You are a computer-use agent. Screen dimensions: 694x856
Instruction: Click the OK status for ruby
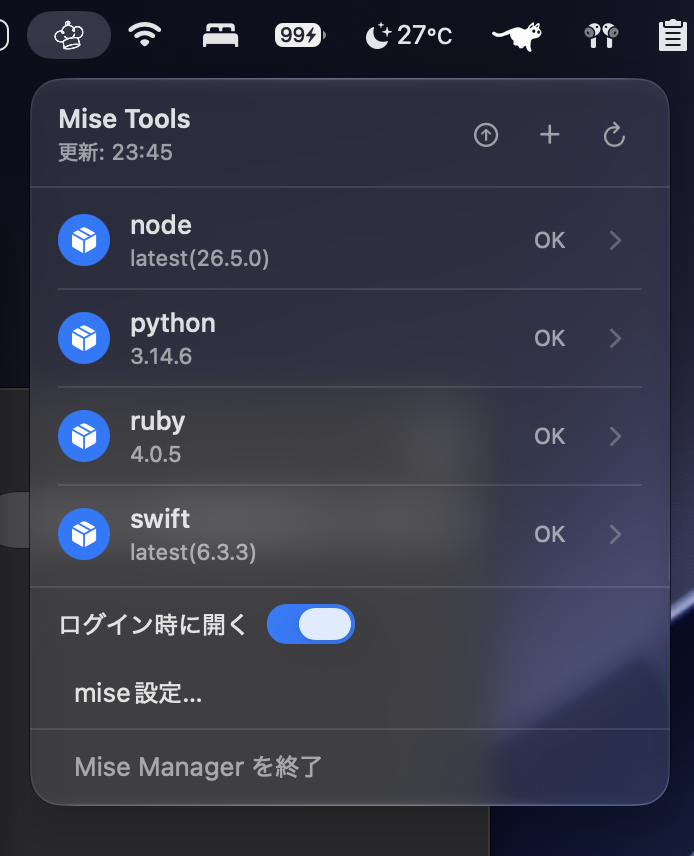(x=550, y=436)
